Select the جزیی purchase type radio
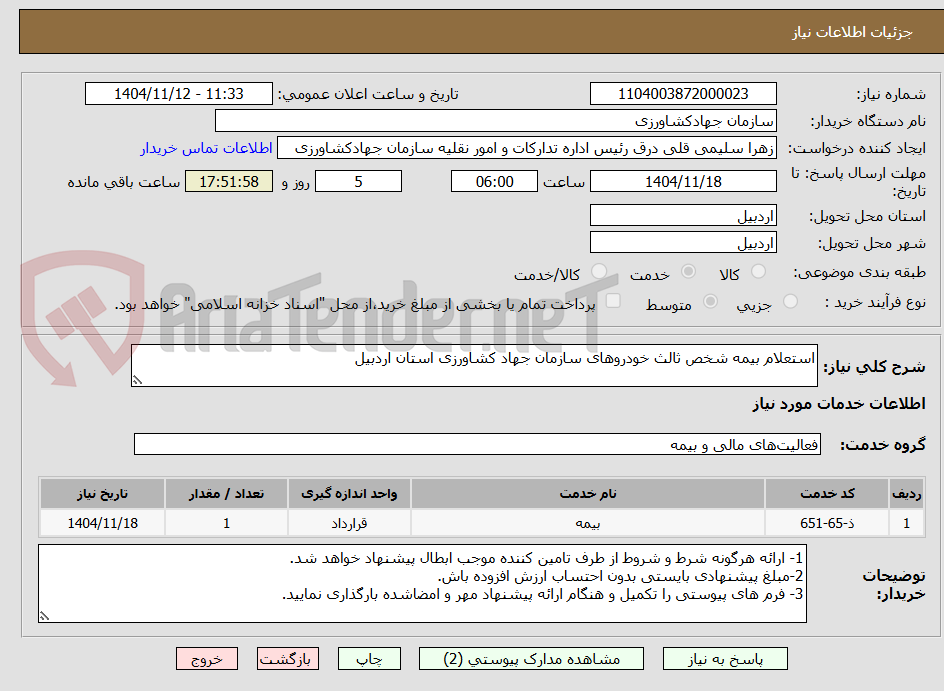Viewport: 944px width, 691px height. [790, 302]
